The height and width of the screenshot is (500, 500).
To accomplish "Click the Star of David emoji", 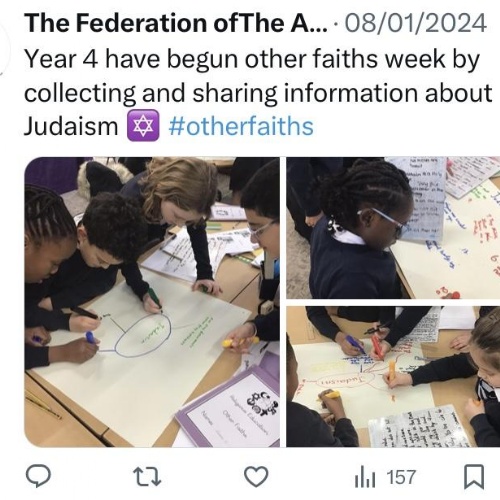I will click(143, 127).
